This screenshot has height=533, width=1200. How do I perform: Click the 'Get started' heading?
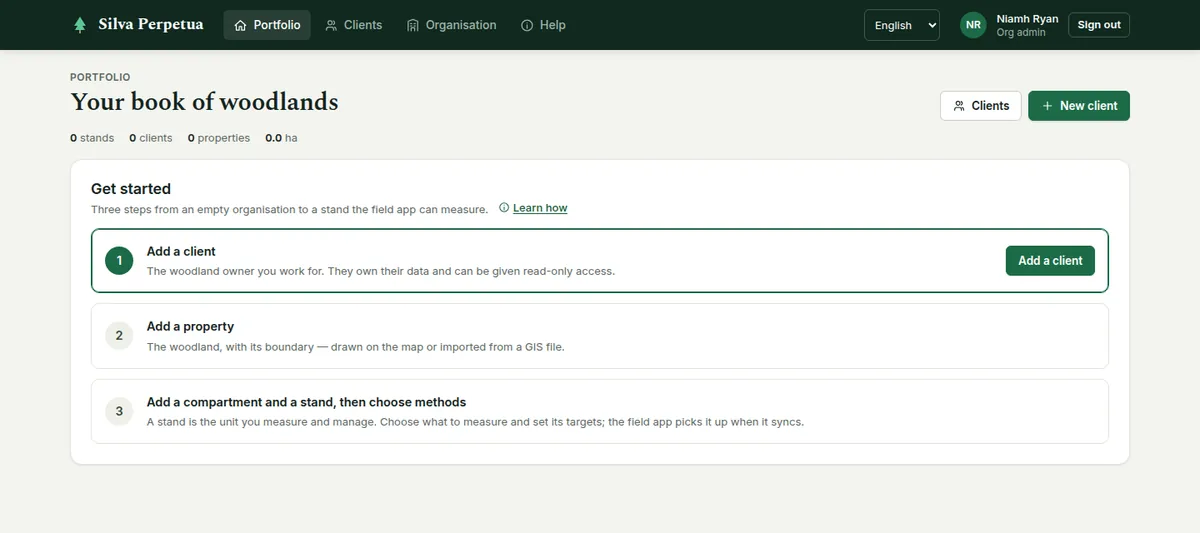tap(131, 189)
